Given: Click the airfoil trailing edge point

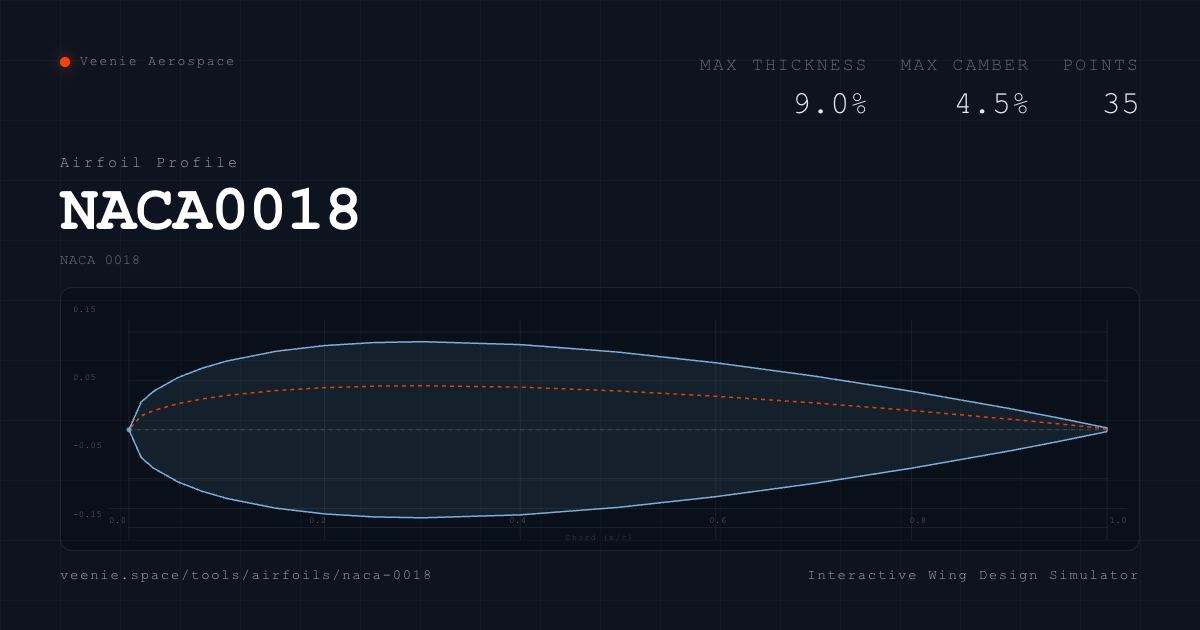Looking at the screenshot, I should coord(1106,429).
